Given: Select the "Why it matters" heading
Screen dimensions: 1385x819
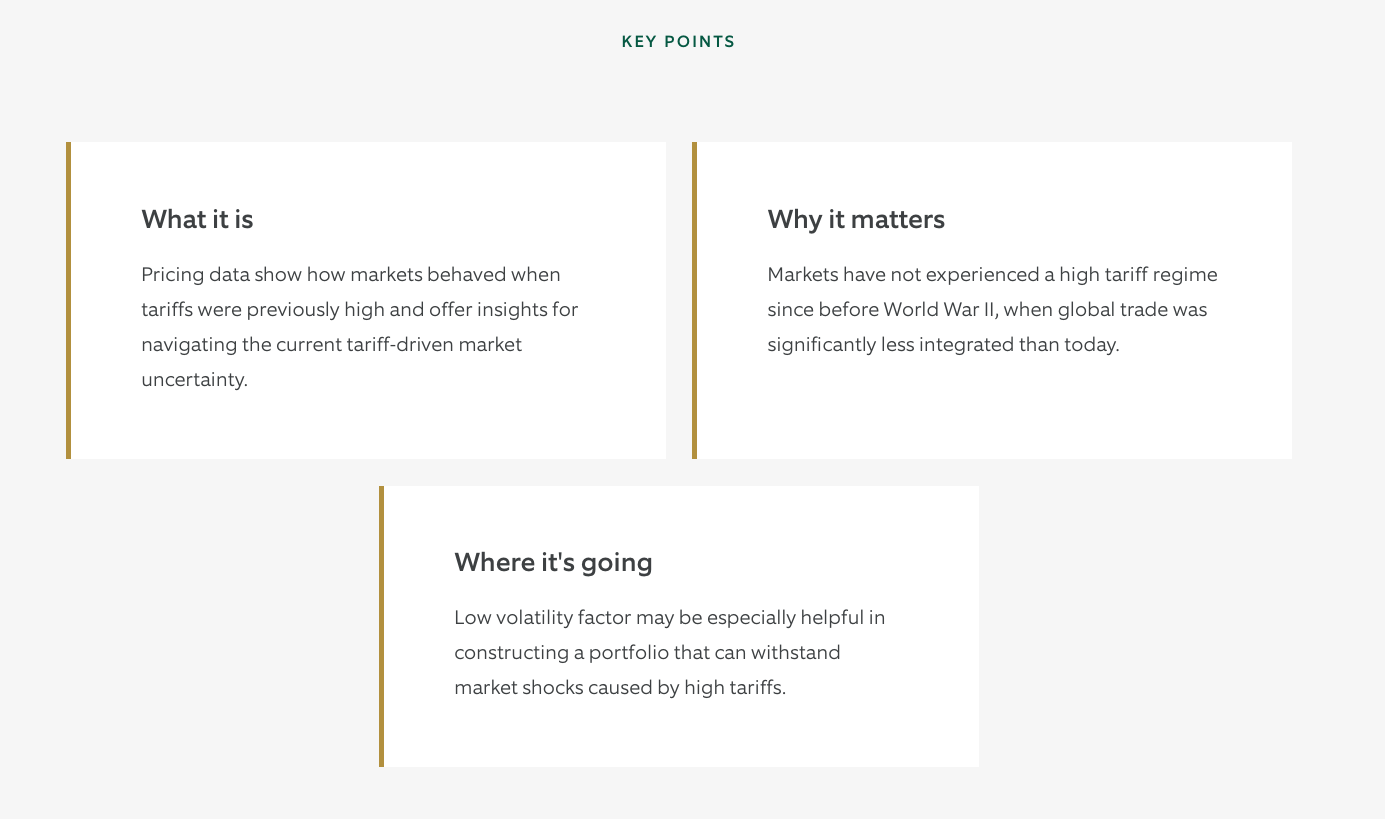Looking at the screenshot, I should coord(856,219).
